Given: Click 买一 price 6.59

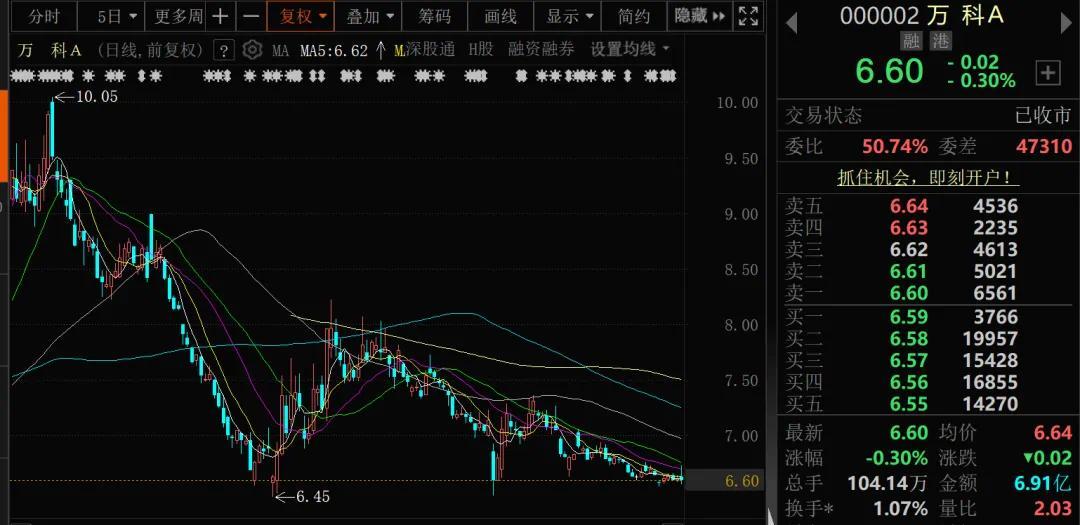Looking at the screenshot, I should pos(908,317).
